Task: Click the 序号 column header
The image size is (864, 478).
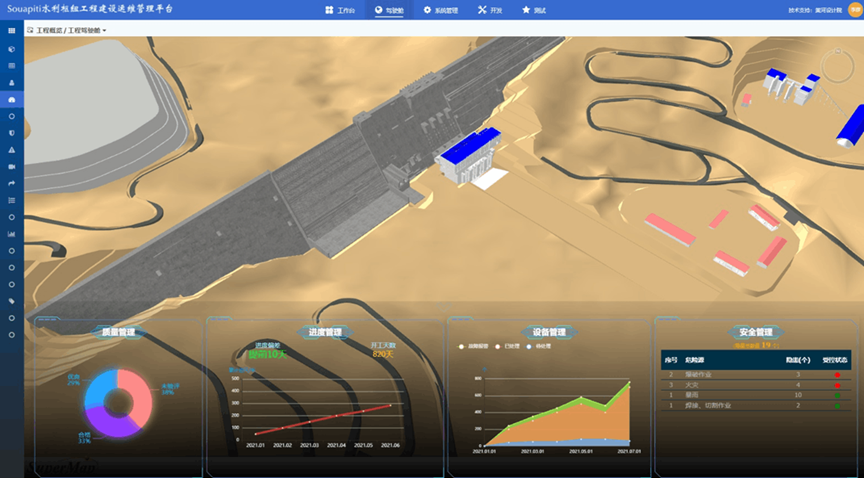Action: 671,360
